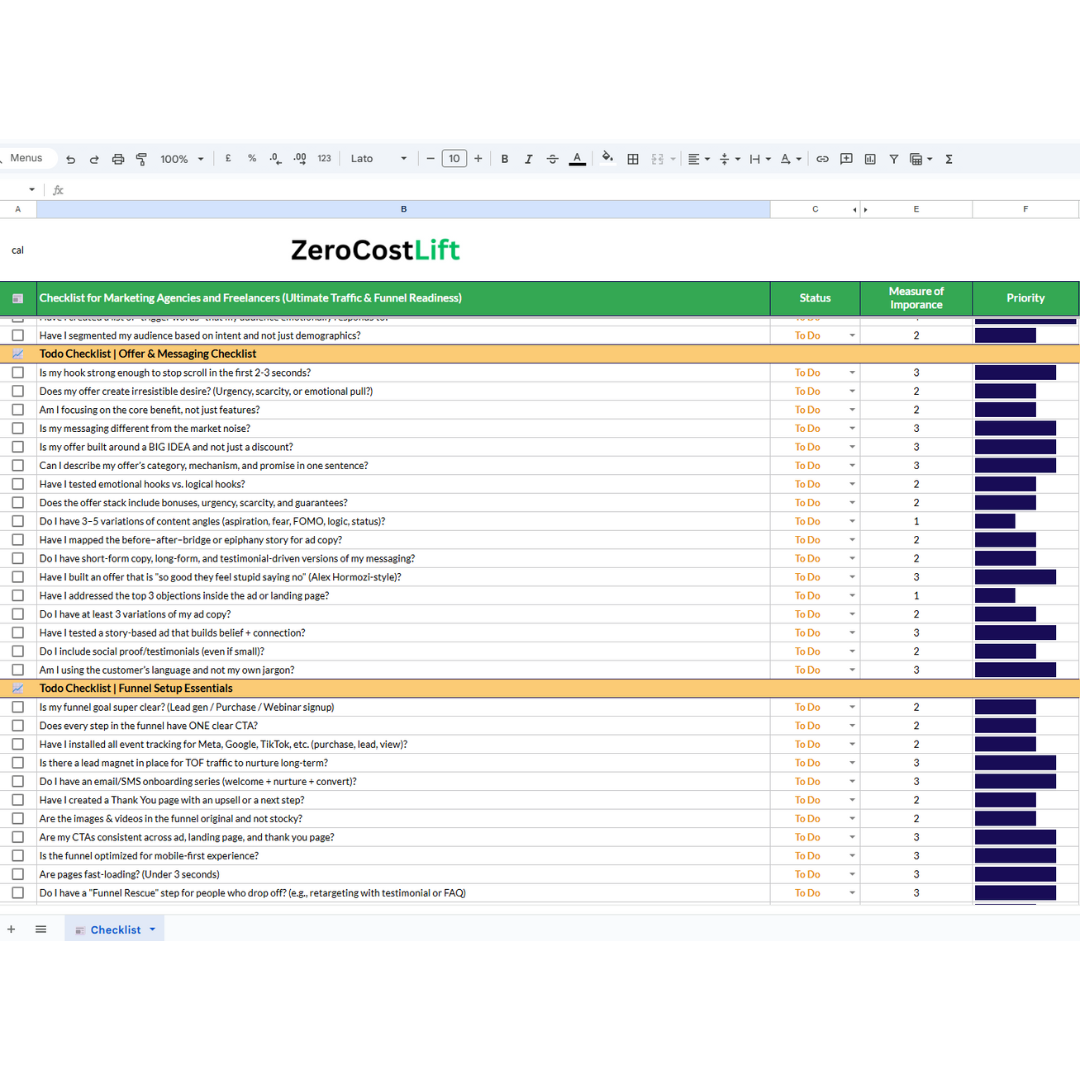Select the Paint format tool
The height and width of the screenshot is (1080, 1080).
pos(141,159)
